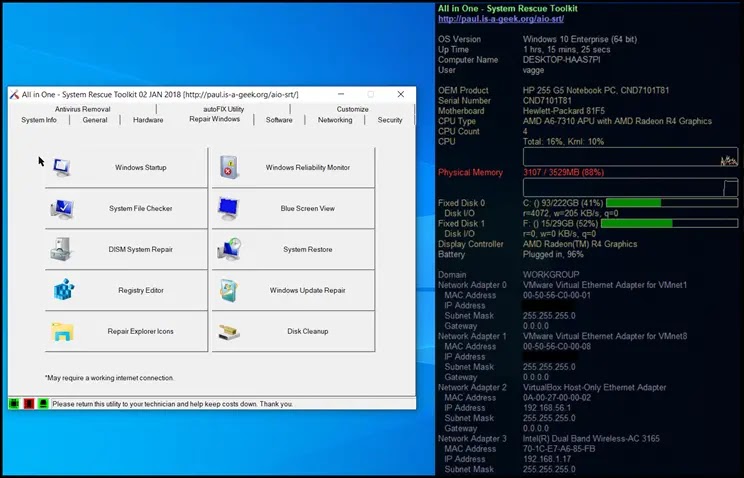Click IP address 192.168.56.1

point(547,408)
